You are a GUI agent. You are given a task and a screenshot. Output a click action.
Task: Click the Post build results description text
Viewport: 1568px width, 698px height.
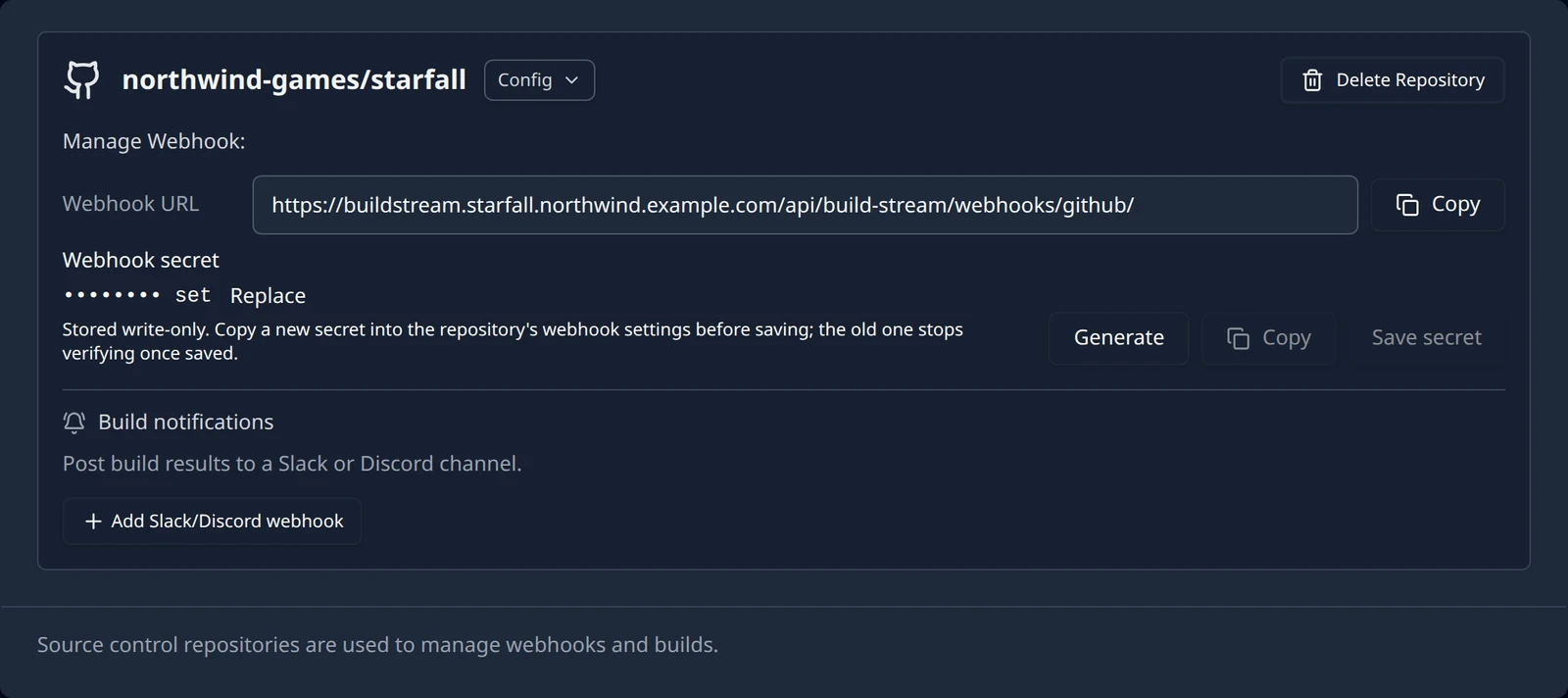click(x=292, y=464)
